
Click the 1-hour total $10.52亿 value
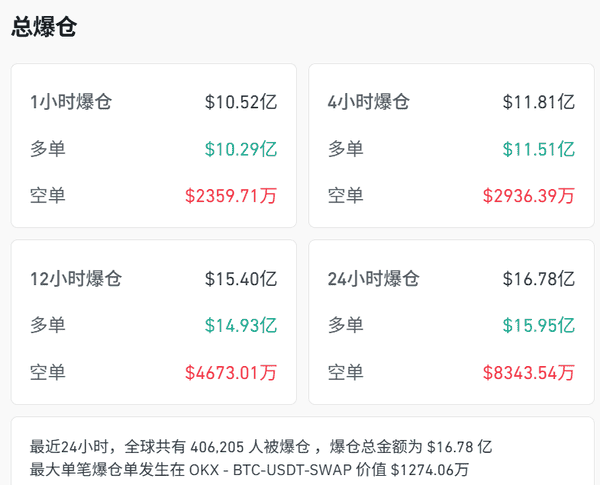[x=241, y=102]
